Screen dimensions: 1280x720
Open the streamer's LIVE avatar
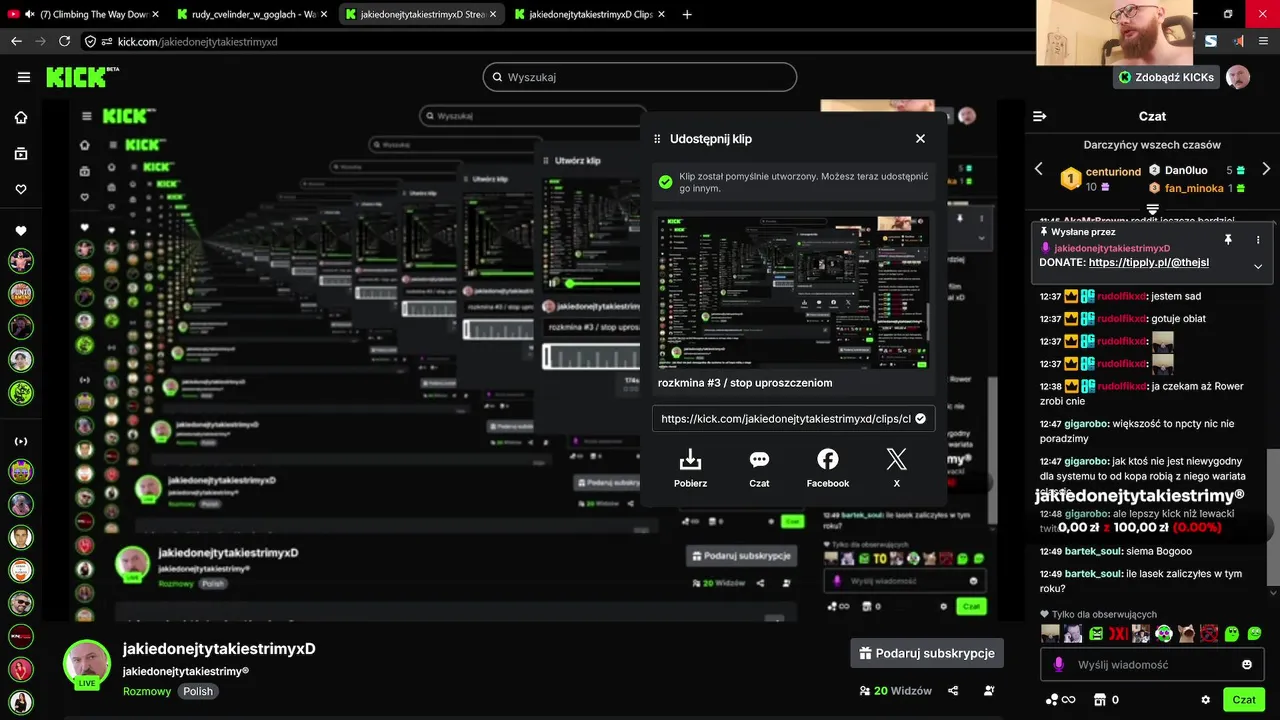click(x=87, y=663)
